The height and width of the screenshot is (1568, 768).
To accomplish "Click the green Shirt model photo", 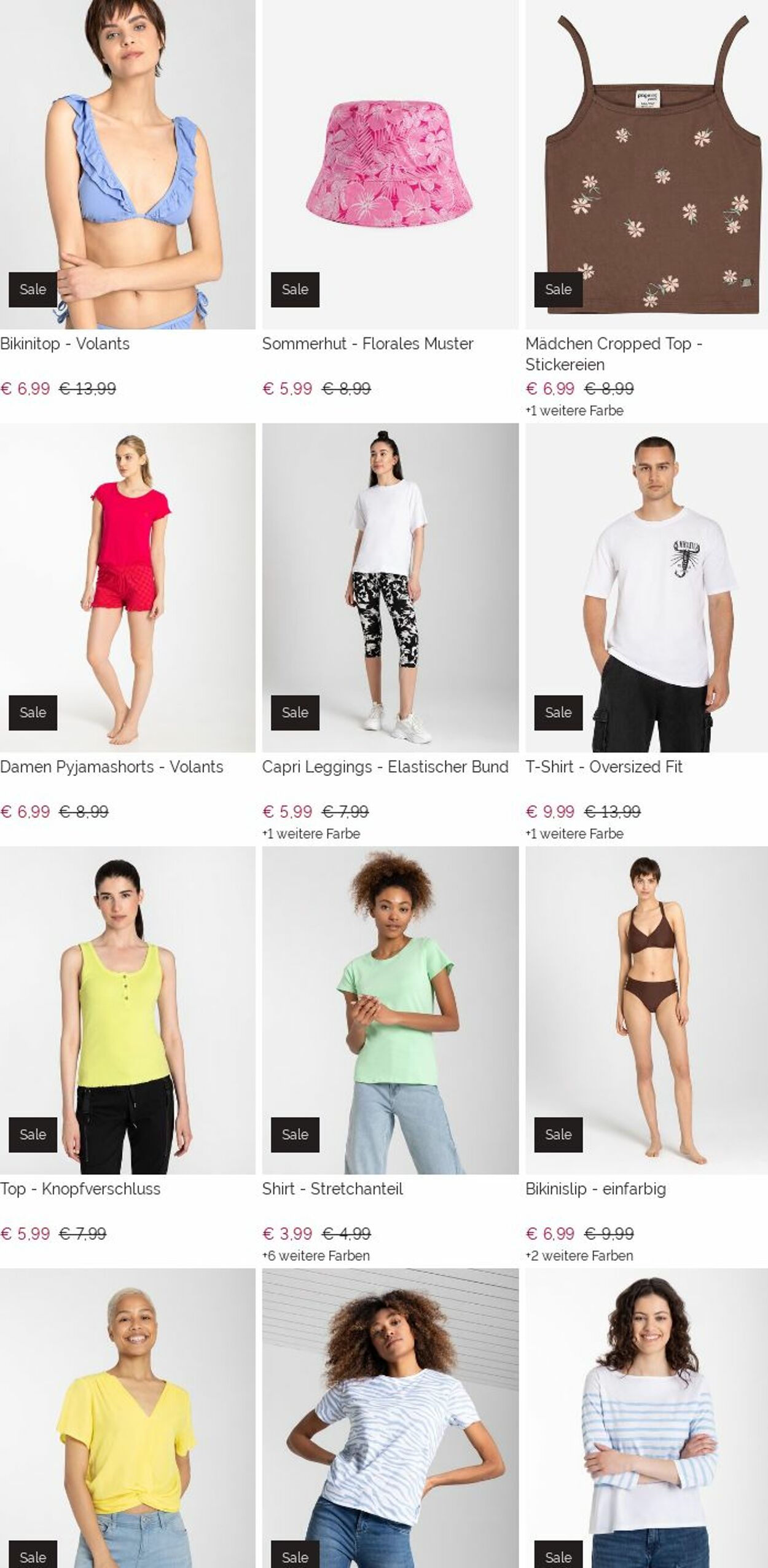I will tap(390, 1011).
